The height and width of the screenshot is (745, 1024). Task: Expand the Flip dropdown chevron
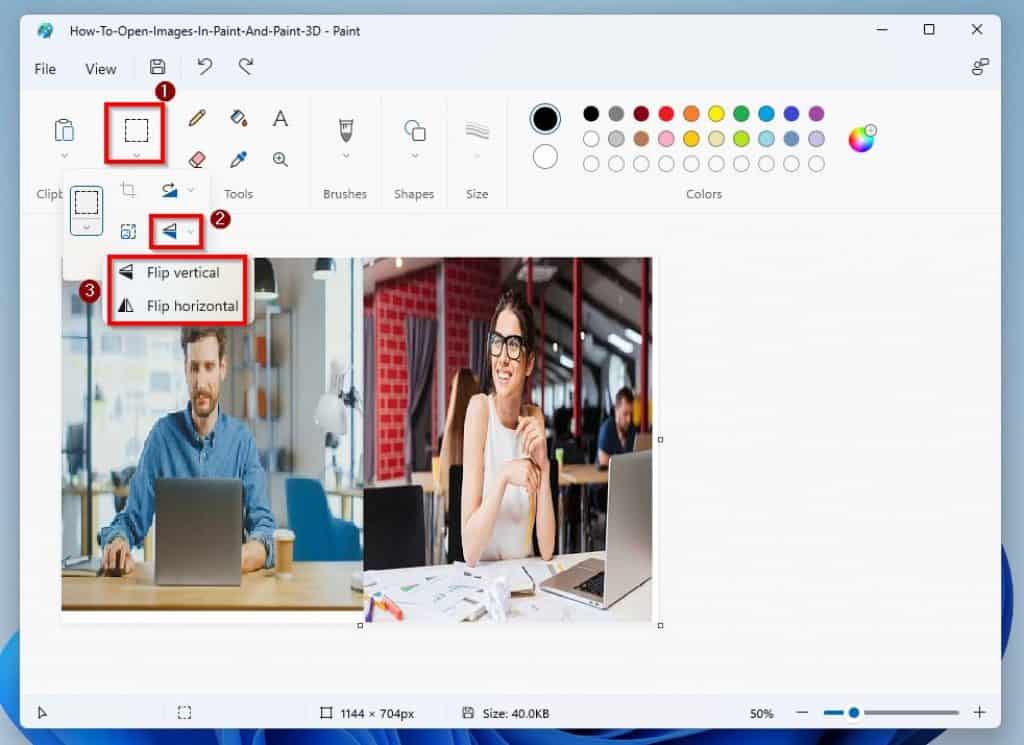pyautogui.click(x=190, y=231)
